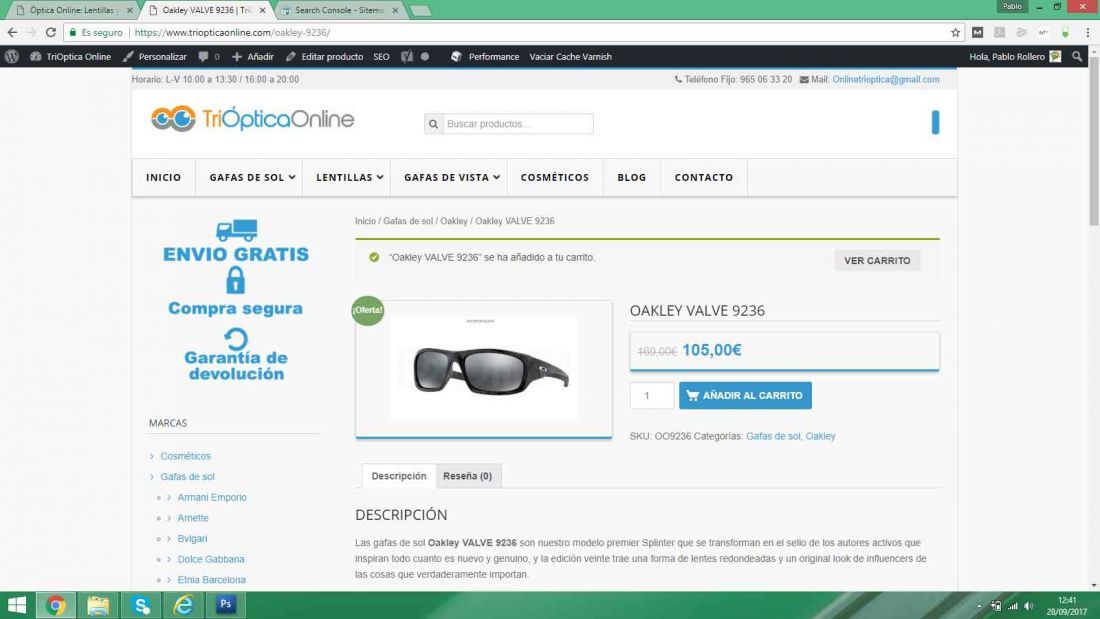Open Cosméticos in Marcas sidebar

185,456
